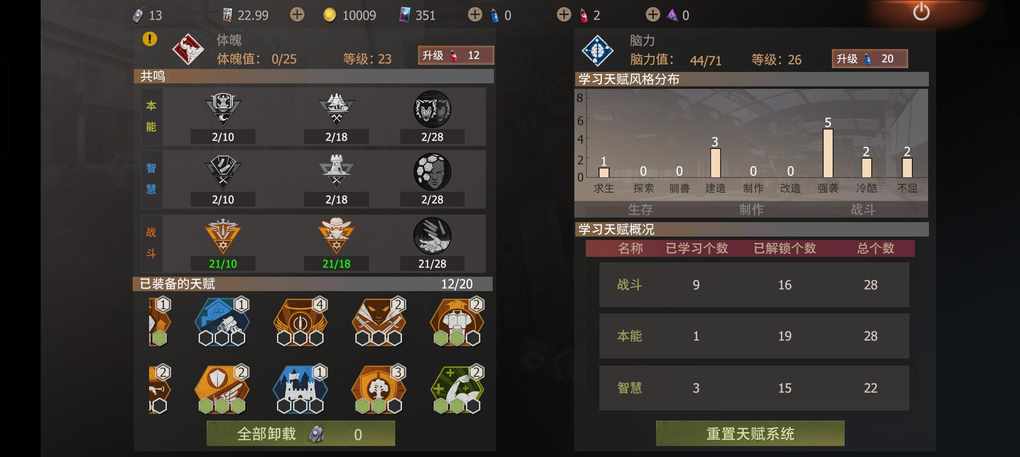Select the 智慧 row in talent overview
This screenshot has height=457, width=1020.
pyautogui.click(x=754, y=388)
